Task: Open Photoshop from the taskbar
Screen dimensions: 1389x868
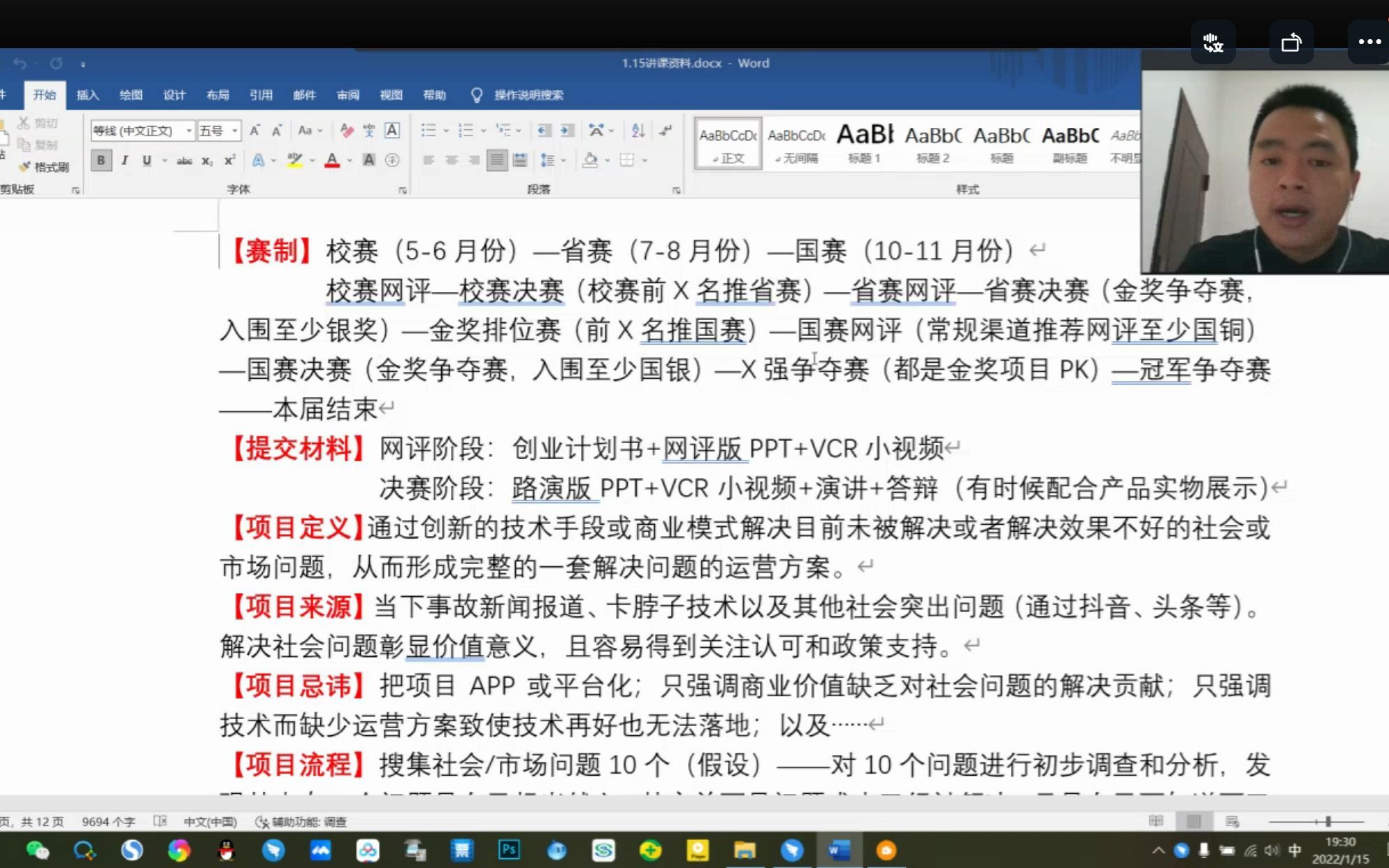Action: point(508,851)
